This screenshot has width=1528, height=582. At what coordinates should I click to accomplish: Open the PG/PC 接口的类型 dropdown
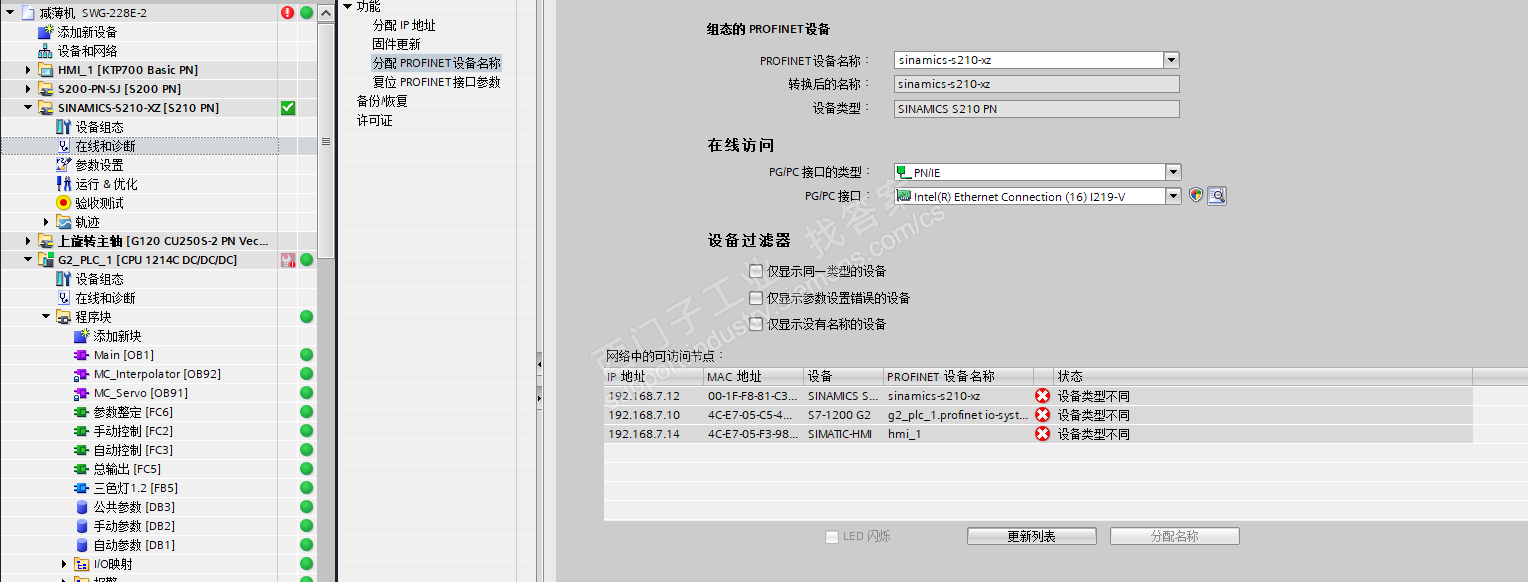click(x=1173, y=172)
